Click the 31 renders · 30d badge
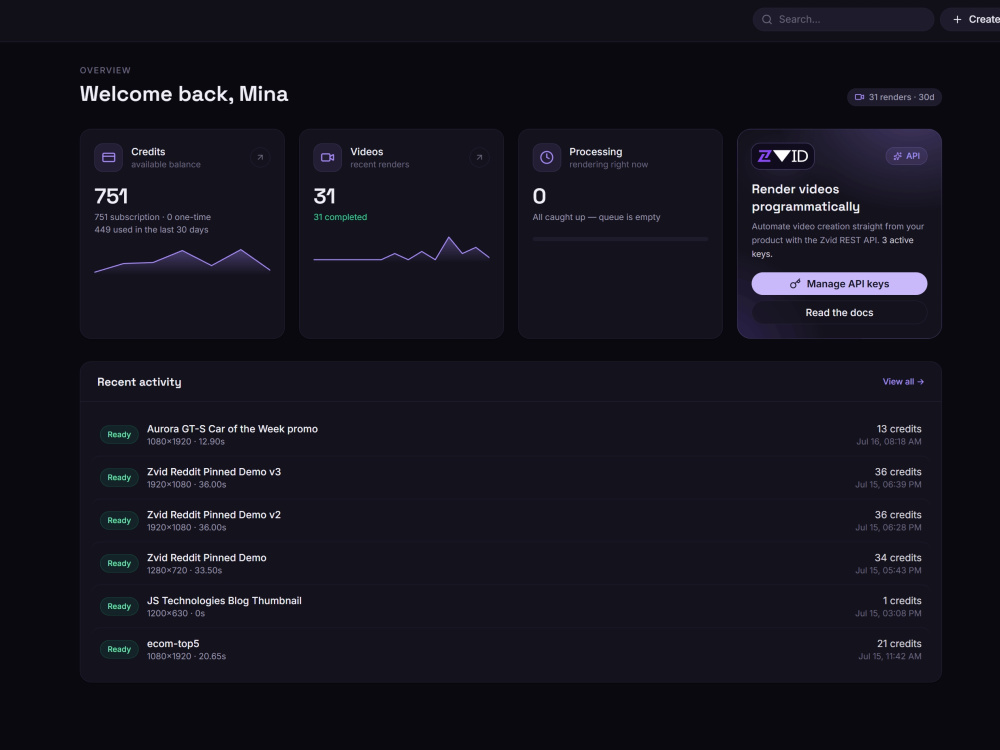 click(894, 97)
